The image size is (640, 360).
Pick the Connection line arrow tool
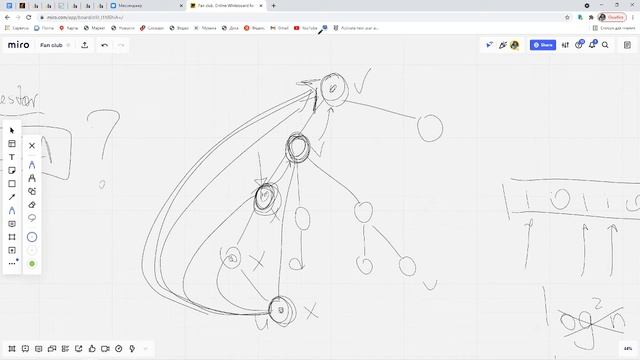(12, 197)
